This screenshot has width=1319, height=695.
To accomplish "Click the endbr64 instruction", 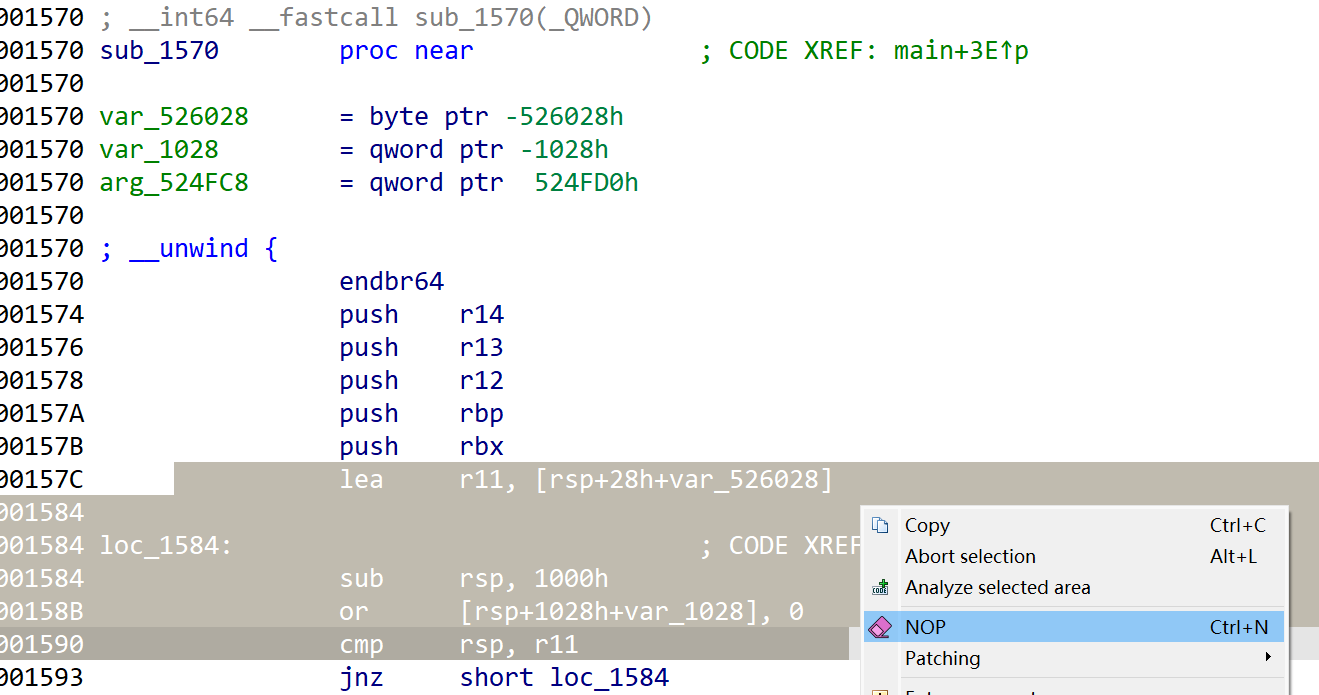I will pos(392,281).
